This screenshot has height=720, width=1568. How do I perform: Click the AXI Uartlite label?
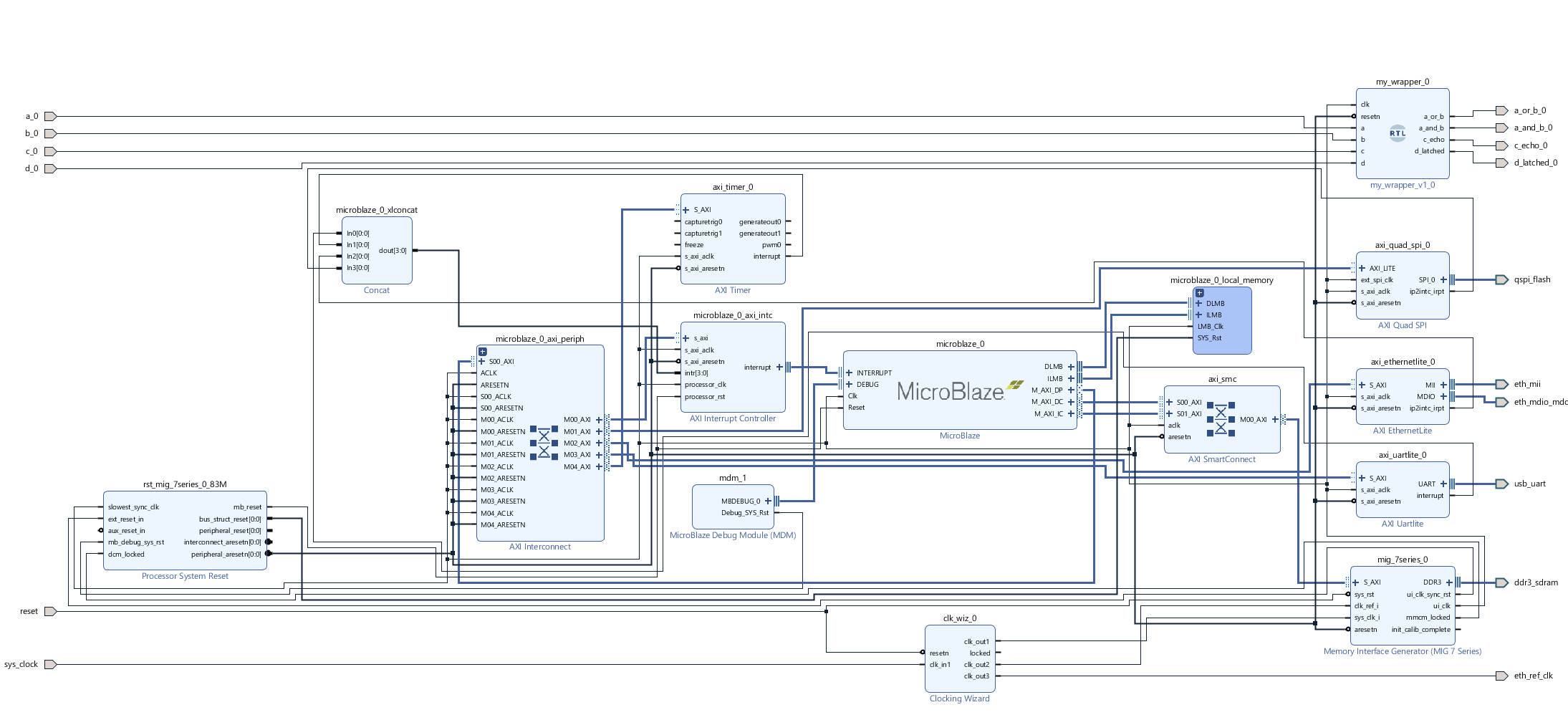pos(1403,524)
